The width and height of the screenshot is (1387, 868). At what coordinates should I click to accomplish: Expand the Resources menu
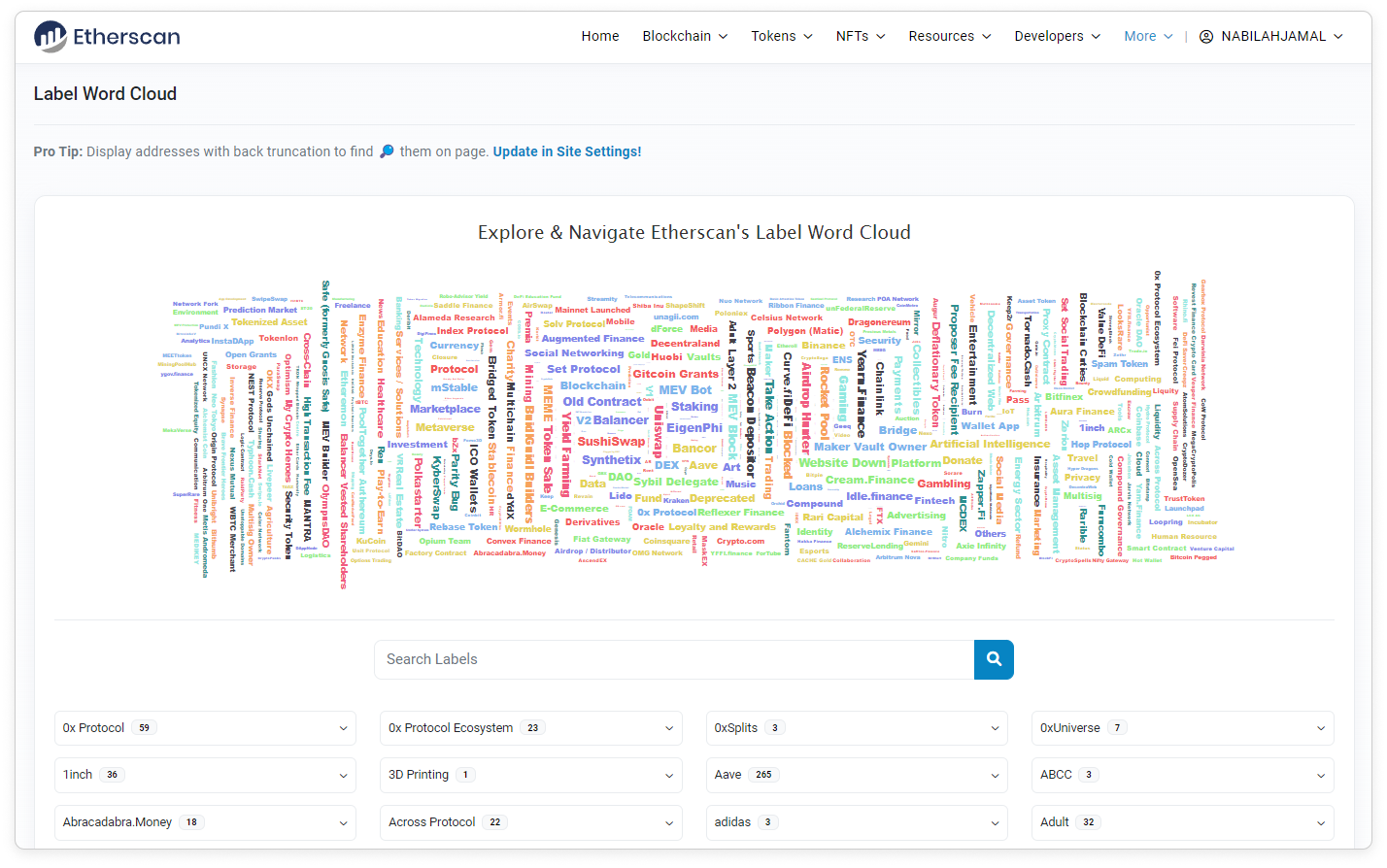[949, 36]
